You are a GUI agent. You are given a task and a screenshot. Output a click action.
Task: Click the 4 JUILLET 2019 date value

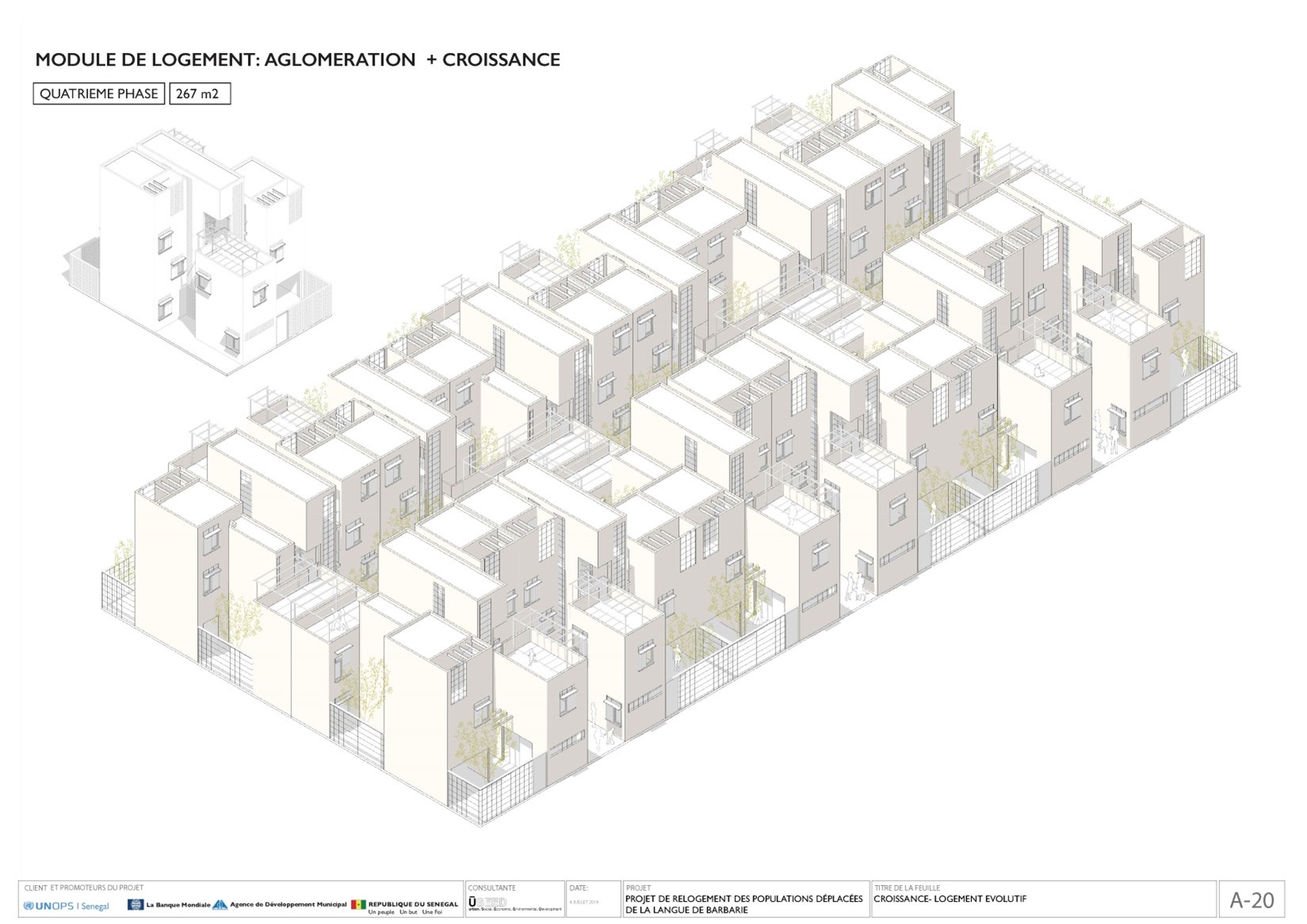tap(585, 902)
